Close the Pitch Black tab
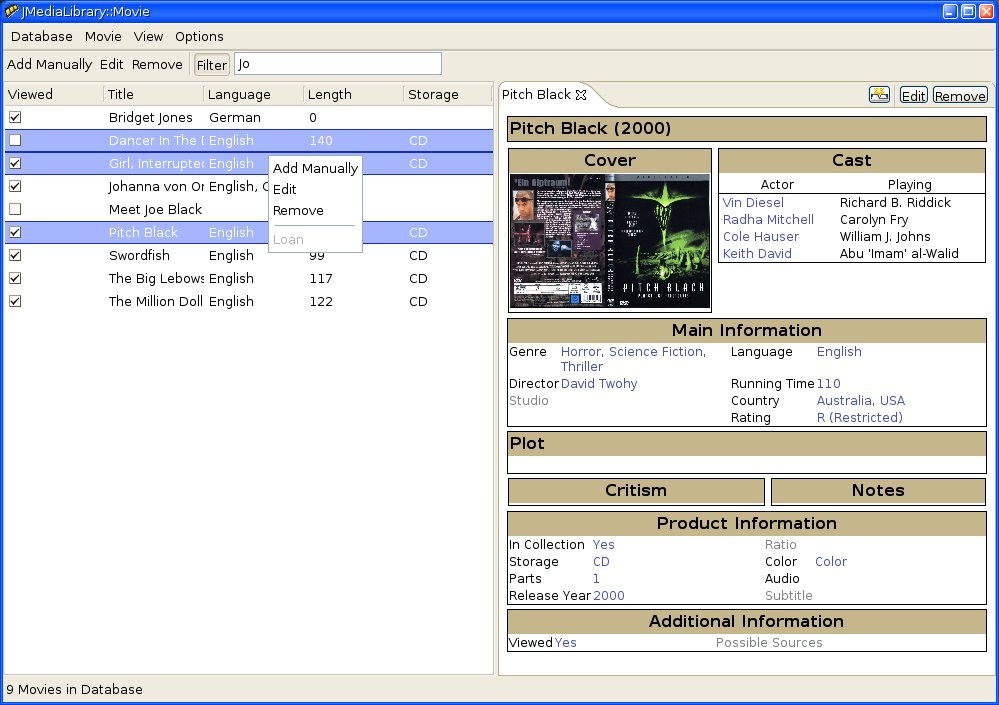 click(x=581, y=95)
